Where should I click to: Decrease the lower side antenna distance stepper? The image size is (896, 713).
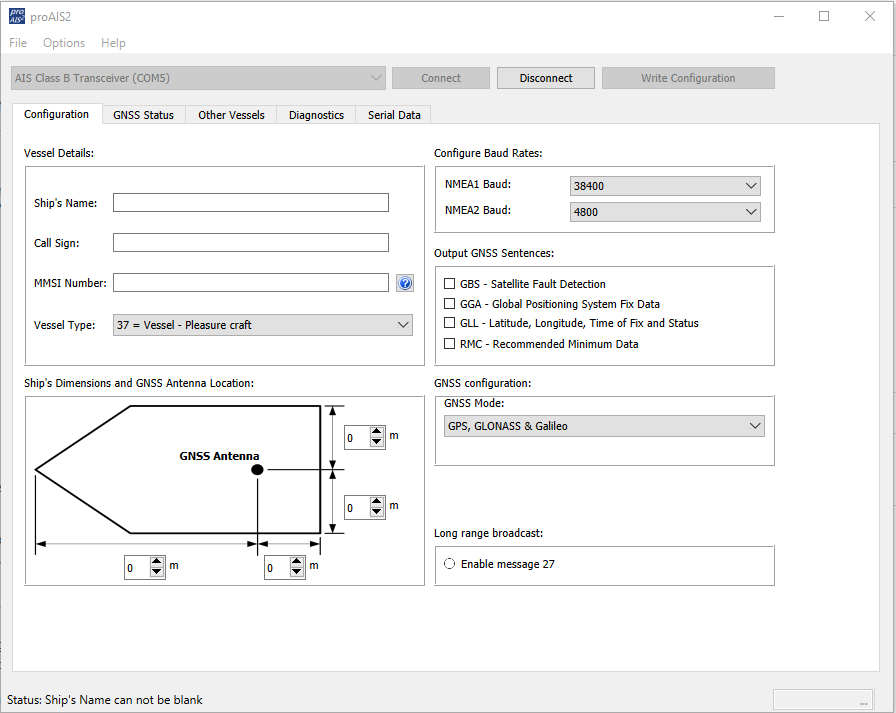tap(377, 512)
